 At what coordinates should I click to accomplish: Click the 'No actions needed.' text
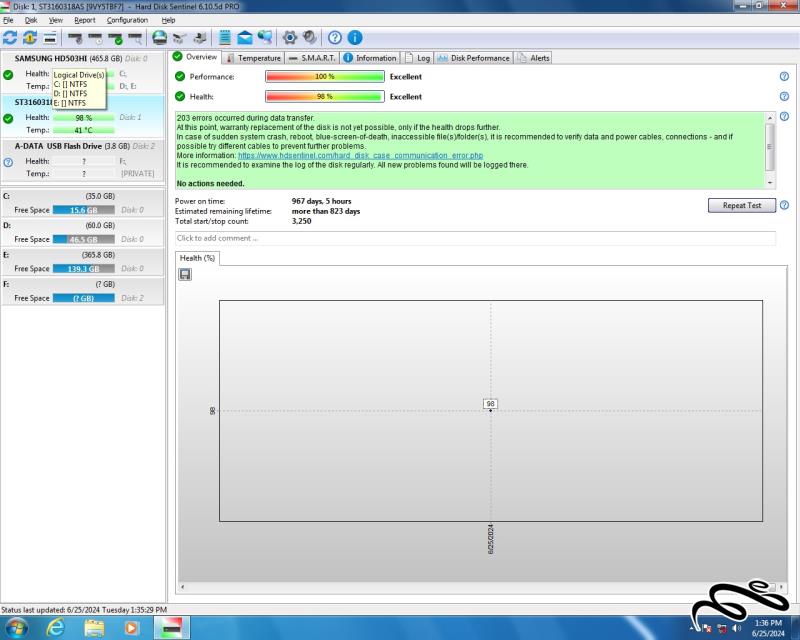[210, 184]
